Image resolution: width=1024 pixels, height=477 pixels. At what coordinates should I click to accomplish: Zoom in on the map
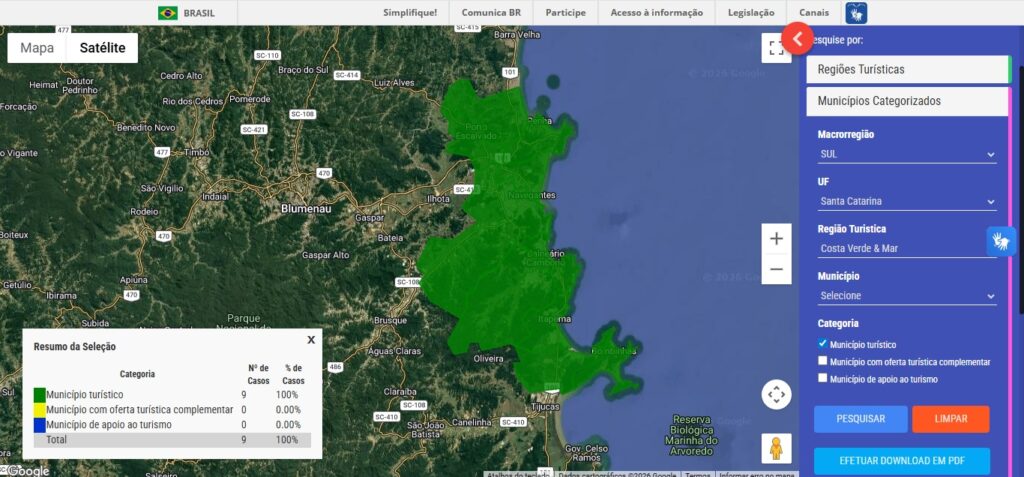tap(776, 238)
